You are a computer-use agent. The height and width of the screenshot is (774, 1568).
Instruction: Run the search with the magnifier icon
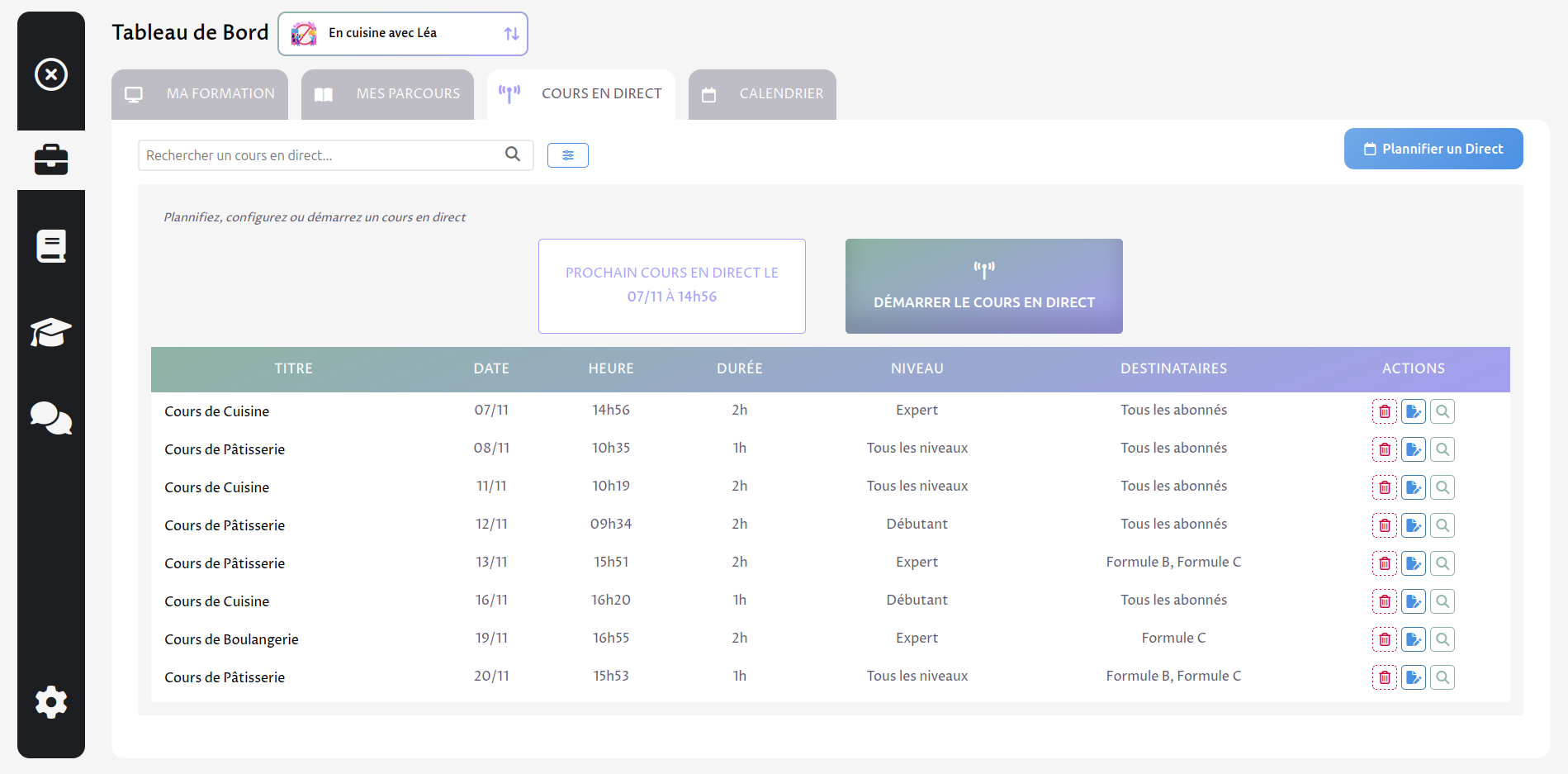pyautogui.click(x=512, y=154)
